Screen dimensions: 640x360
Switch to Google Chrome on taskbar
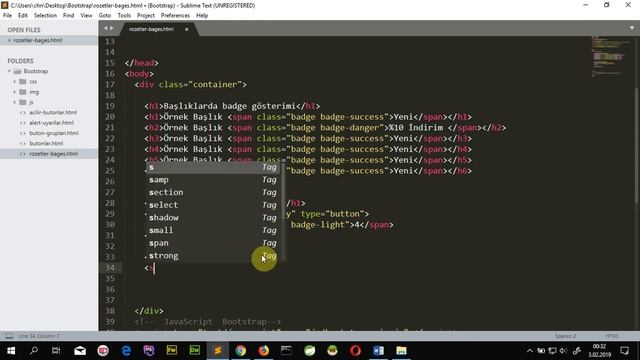click(x=241, y=351)
